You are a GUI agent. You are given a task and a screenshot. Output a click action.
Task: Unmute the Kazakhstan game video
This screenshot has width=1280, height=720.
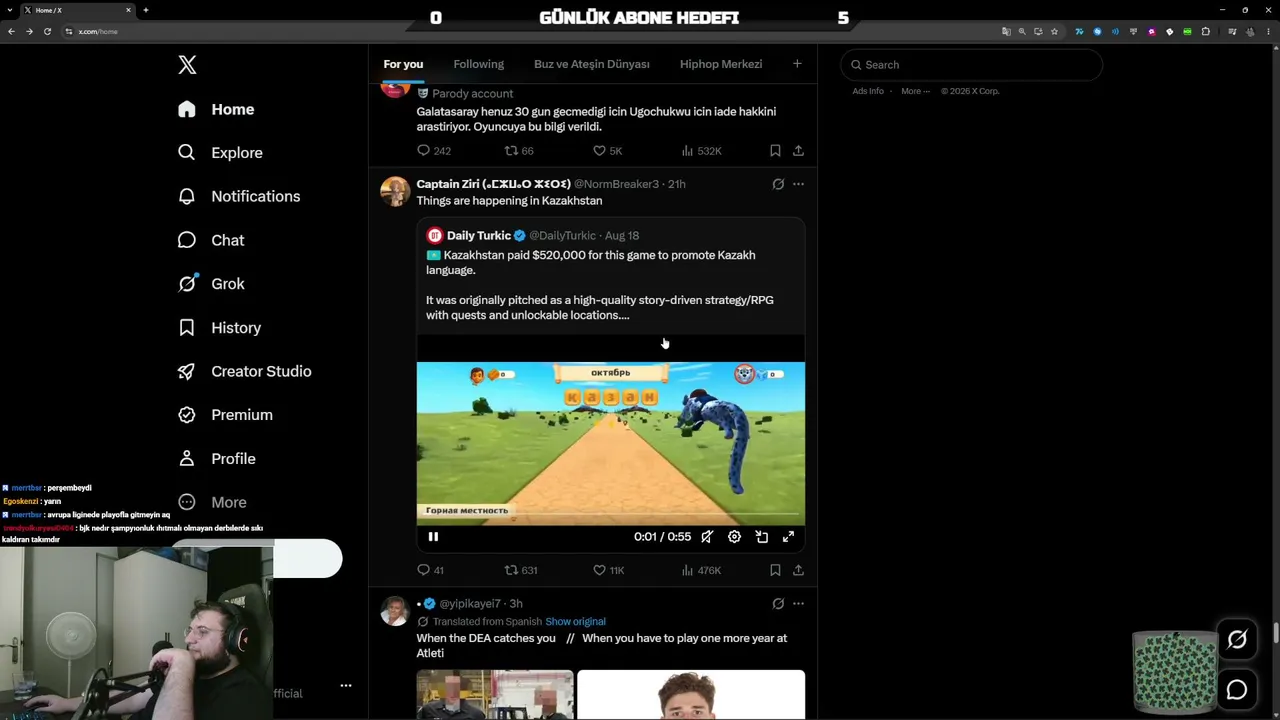(x=707, y=537)
